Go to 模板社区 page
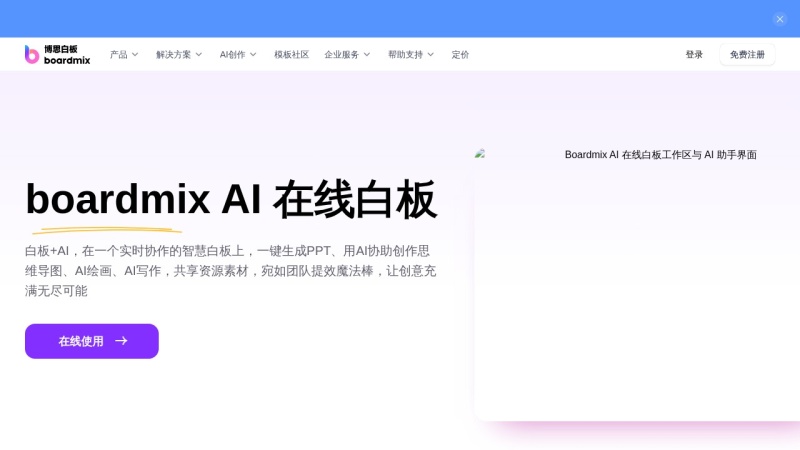 click(291, 55)
